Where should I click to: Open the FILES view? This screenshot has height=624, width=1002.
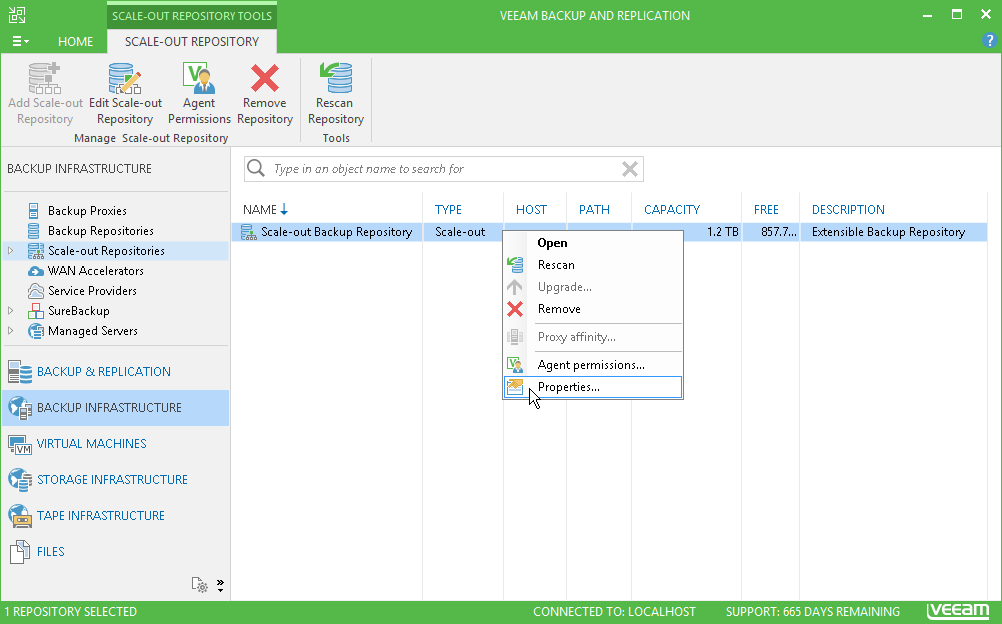(115, 551)
